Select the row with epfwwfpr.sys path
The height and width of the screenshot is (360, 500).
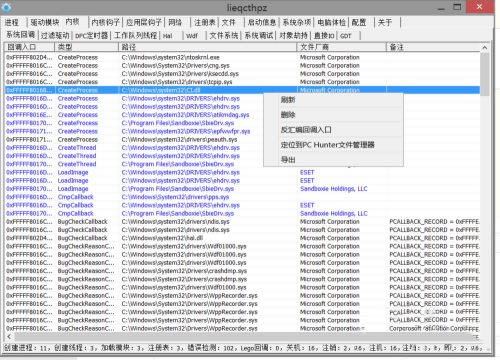point(134,131)
